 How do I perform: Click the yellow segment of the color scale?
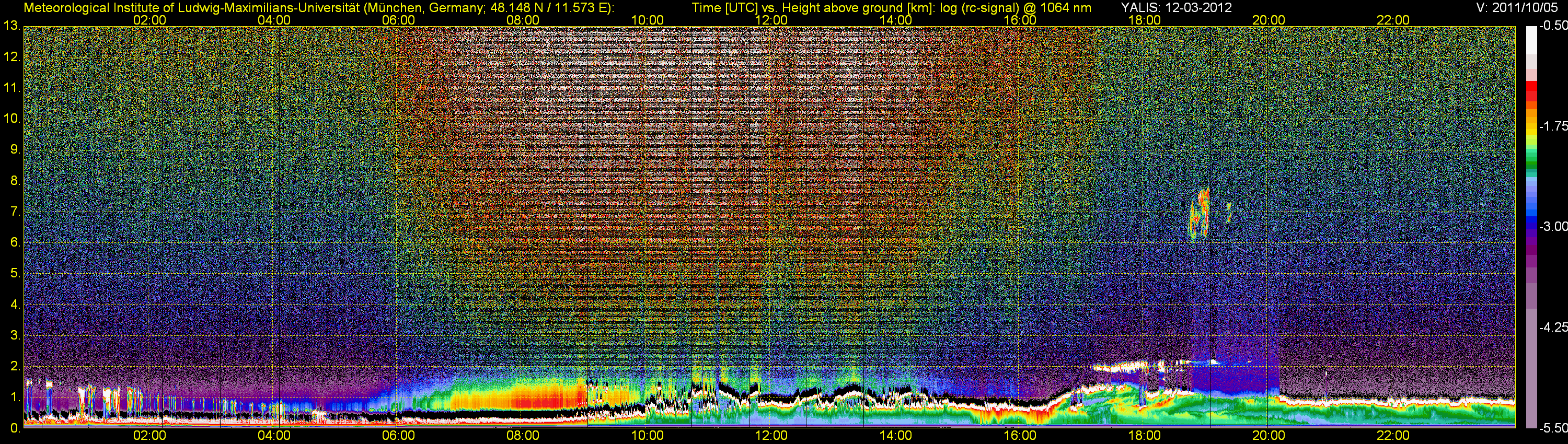pyautogui.click(x=1531, y=133)
